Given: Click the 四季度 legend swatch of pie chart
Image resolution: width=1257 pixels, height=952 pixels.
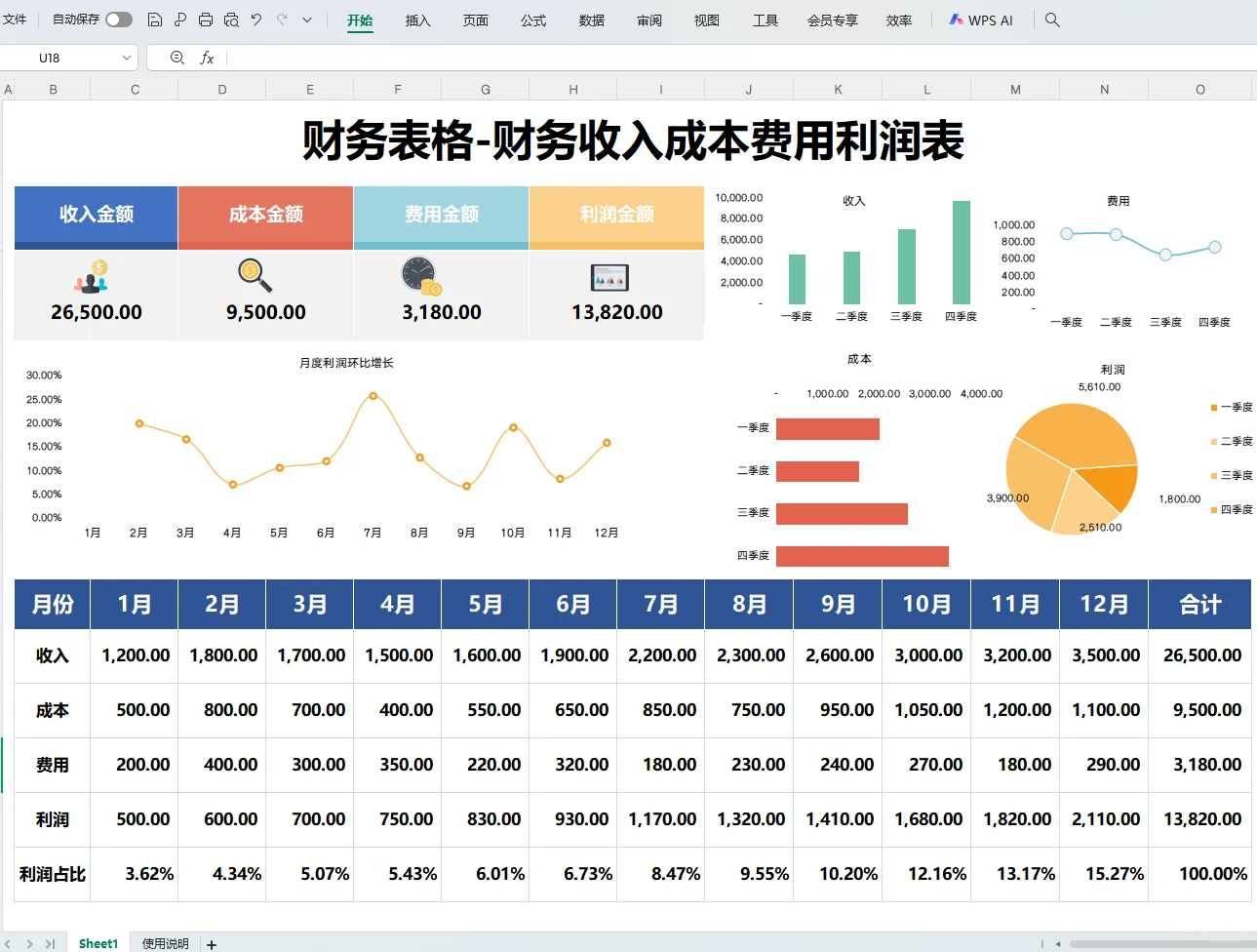Looking at the screenshot, I should point(1214,510).
